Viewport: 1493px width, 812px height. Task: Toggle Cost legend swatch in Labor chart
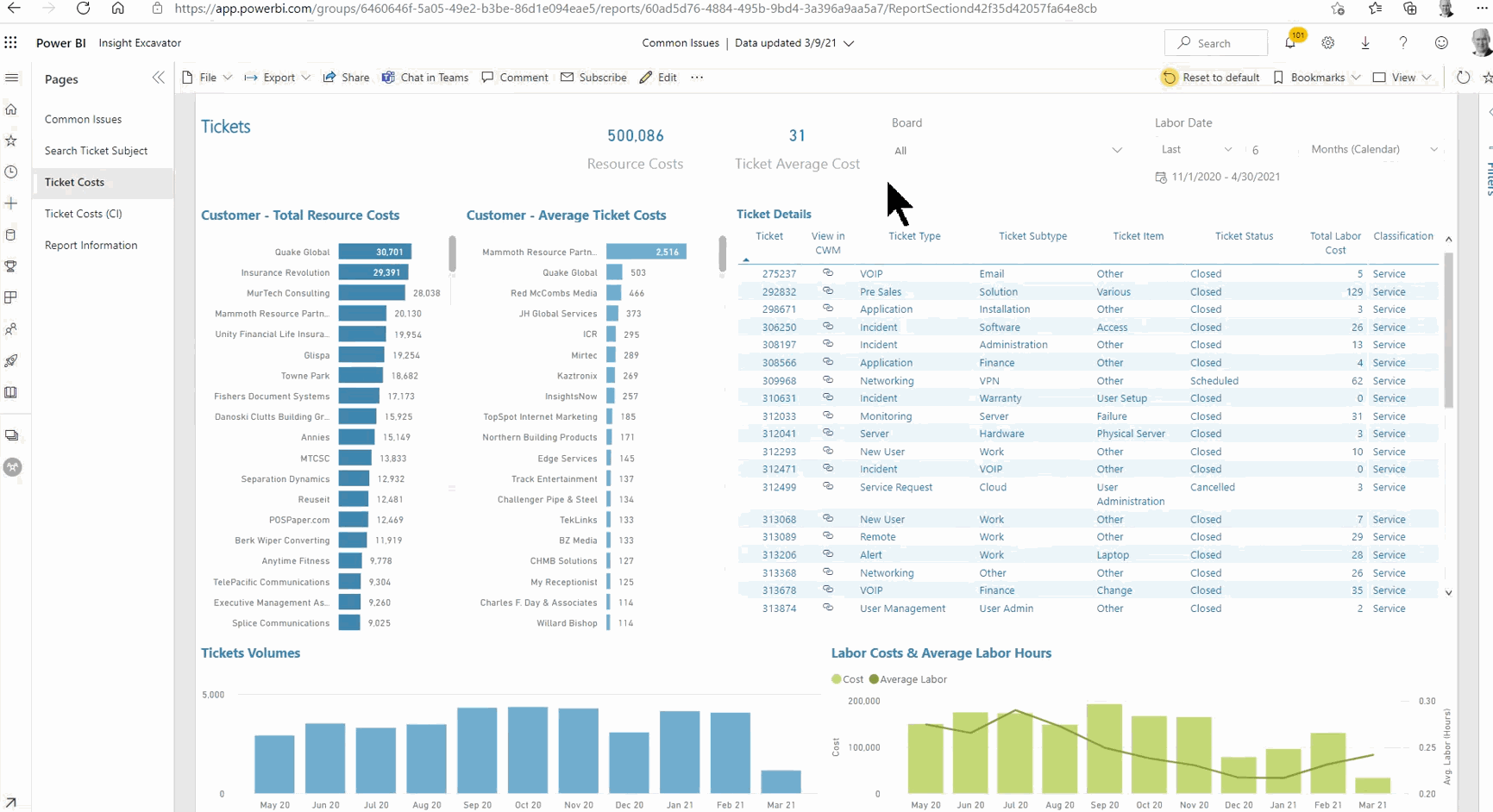point(836,679)
